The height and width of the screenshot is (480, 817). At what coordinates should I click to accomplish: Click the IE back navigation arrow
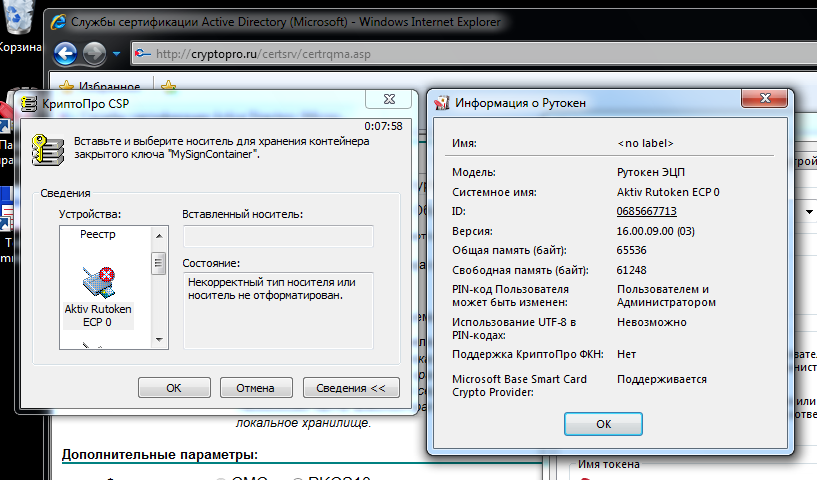[x=66, y=53]
